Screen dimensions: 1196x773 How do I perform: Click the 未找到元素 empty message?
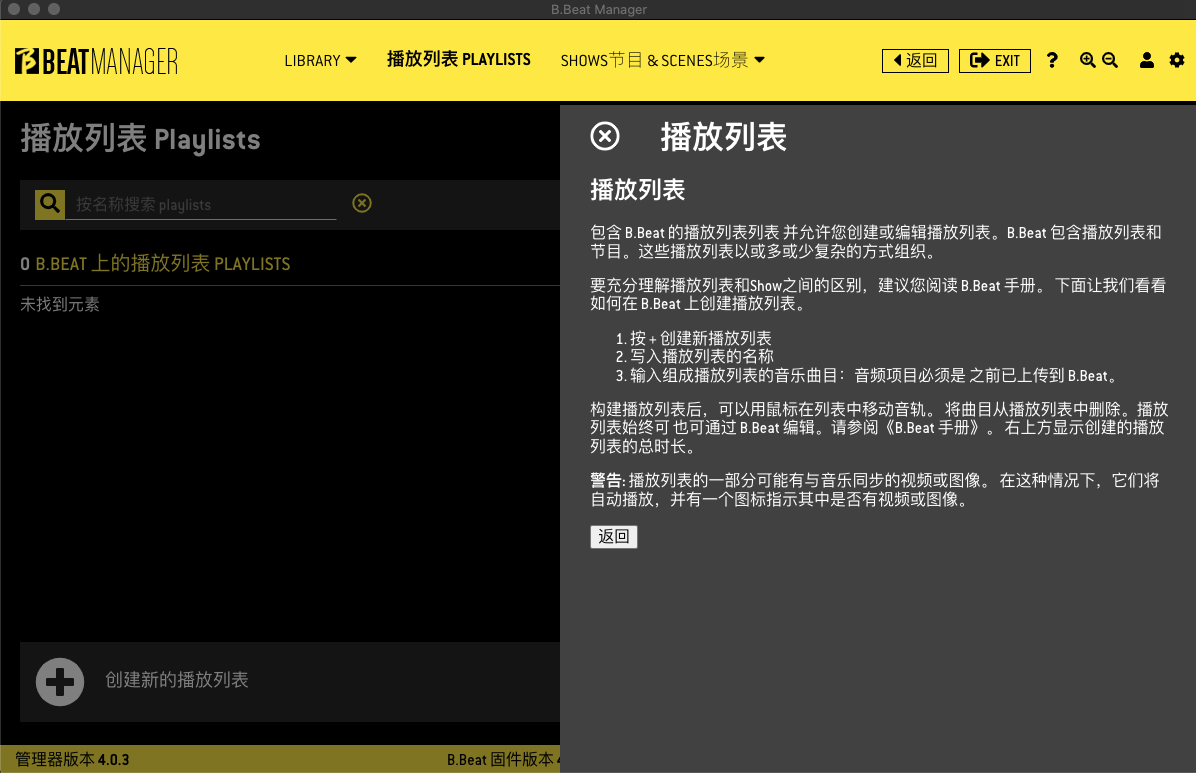pyautogui.click(x=59, y=304)
